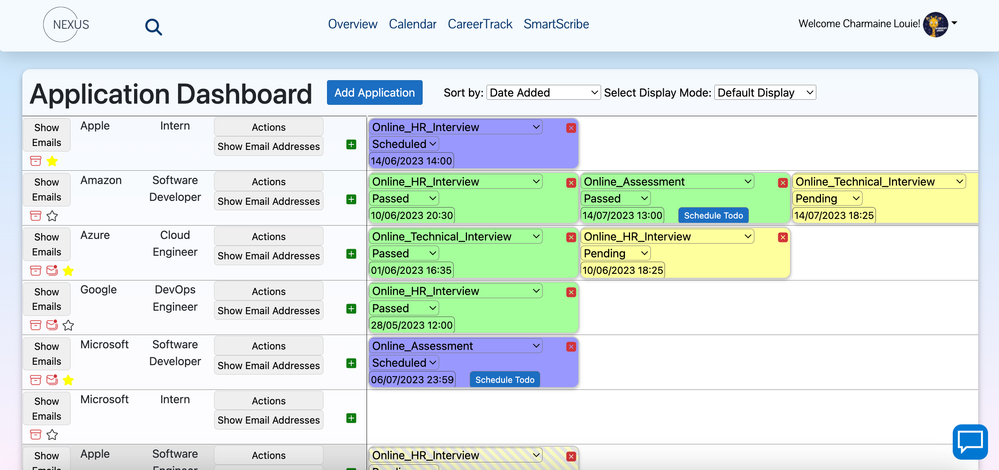Edit Google's 28/05/2023 12:00 date field
999x470 pixels.
pyautogui.click(x=412, y=325)
